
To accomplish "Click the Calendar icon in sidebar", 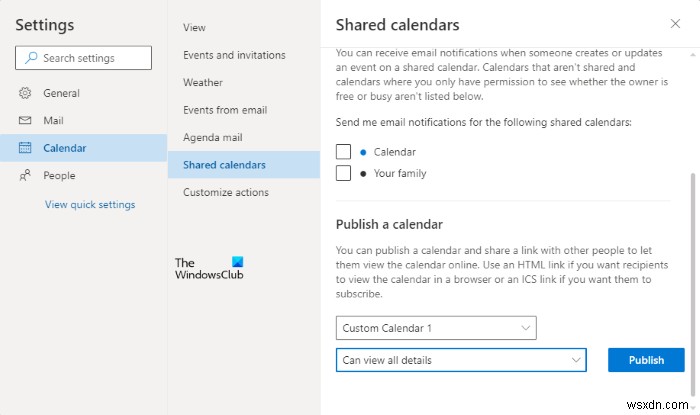I will [x=25, y=148].
